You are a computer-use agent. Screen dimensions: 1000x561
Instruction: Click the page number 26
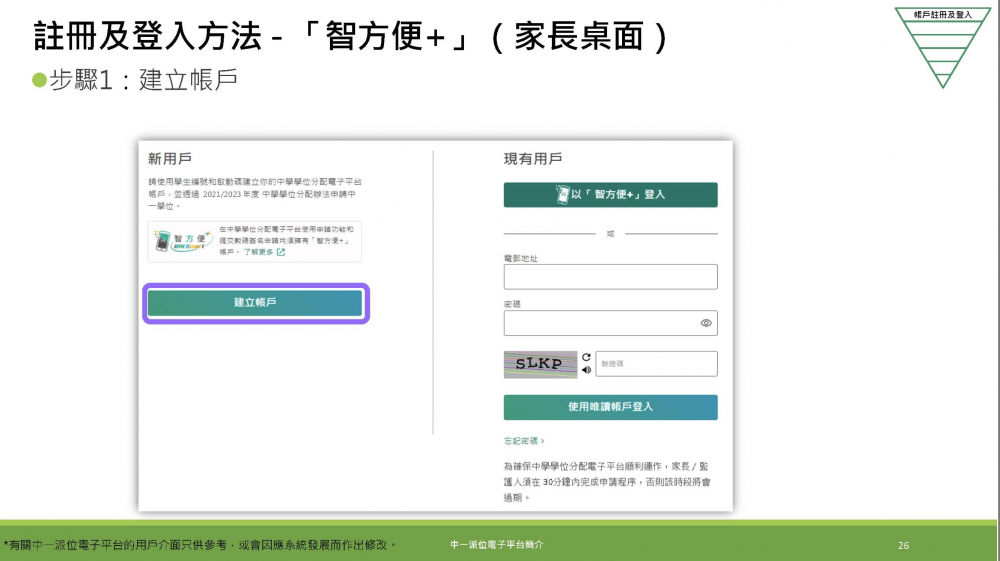point(904,545)
